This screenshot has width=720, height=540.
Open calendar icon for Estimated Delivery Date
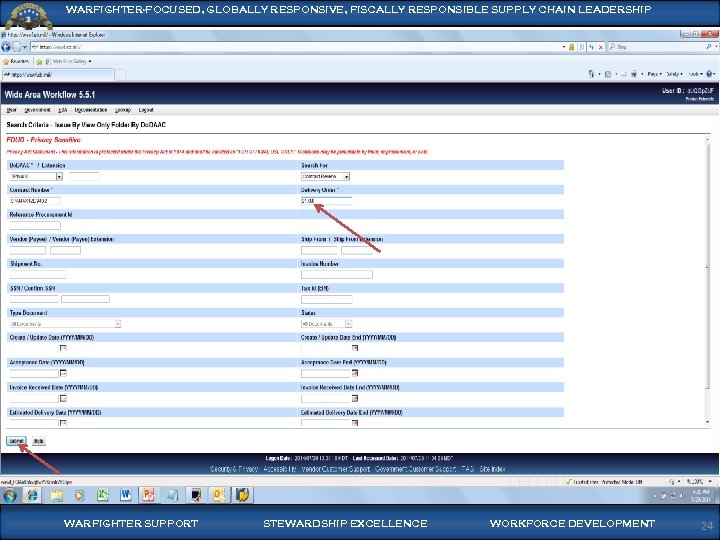63,422
